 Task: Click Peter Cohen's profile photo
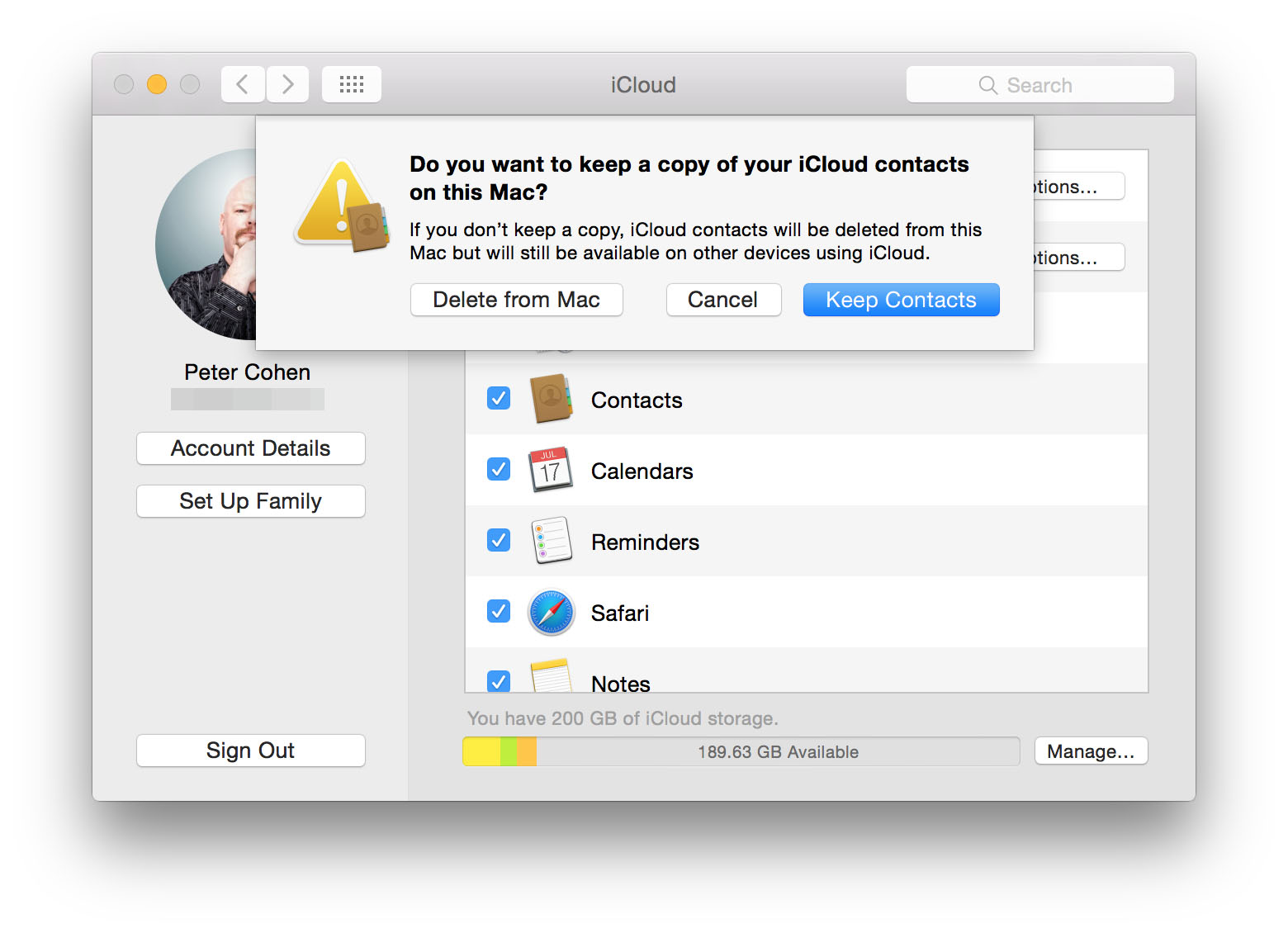click(206, 244)
